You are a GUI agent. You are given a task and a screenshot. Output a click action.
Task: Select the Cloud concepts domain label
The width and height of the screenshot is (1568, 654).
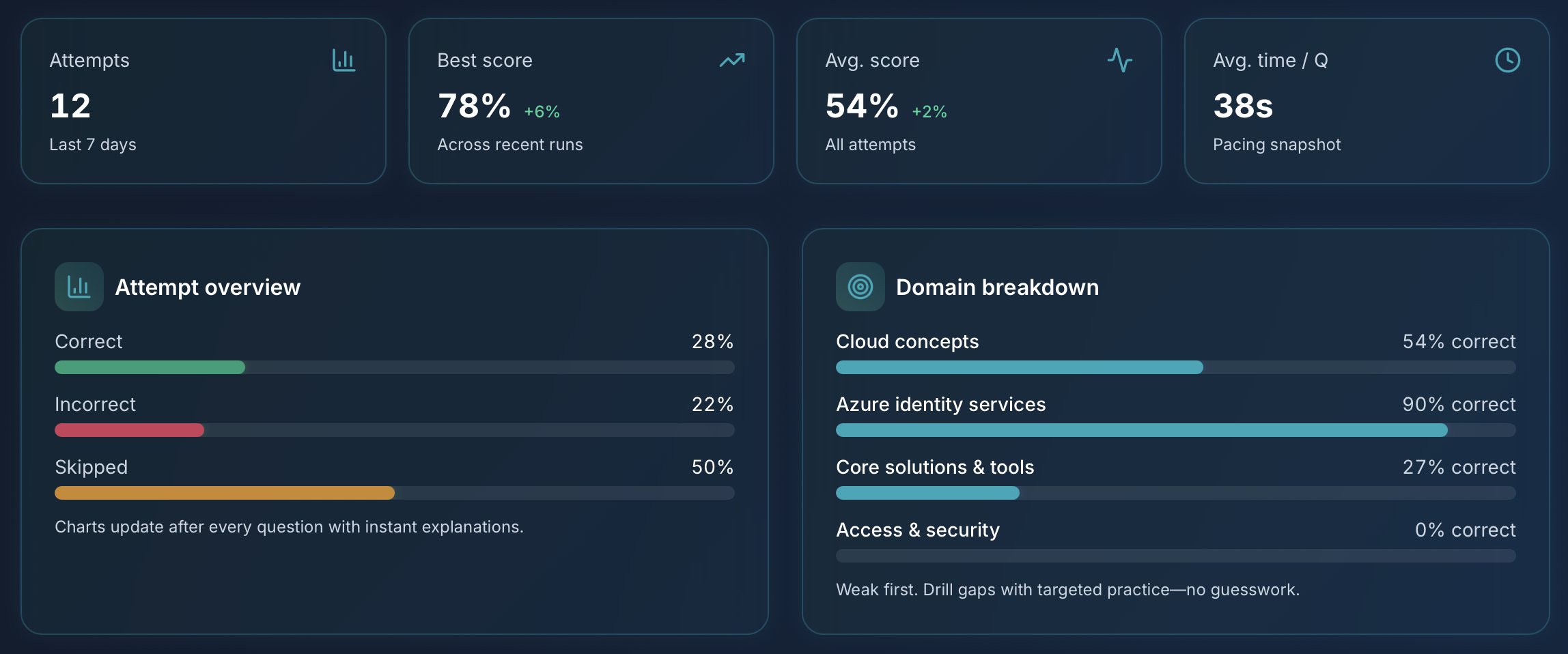[907, 341]
